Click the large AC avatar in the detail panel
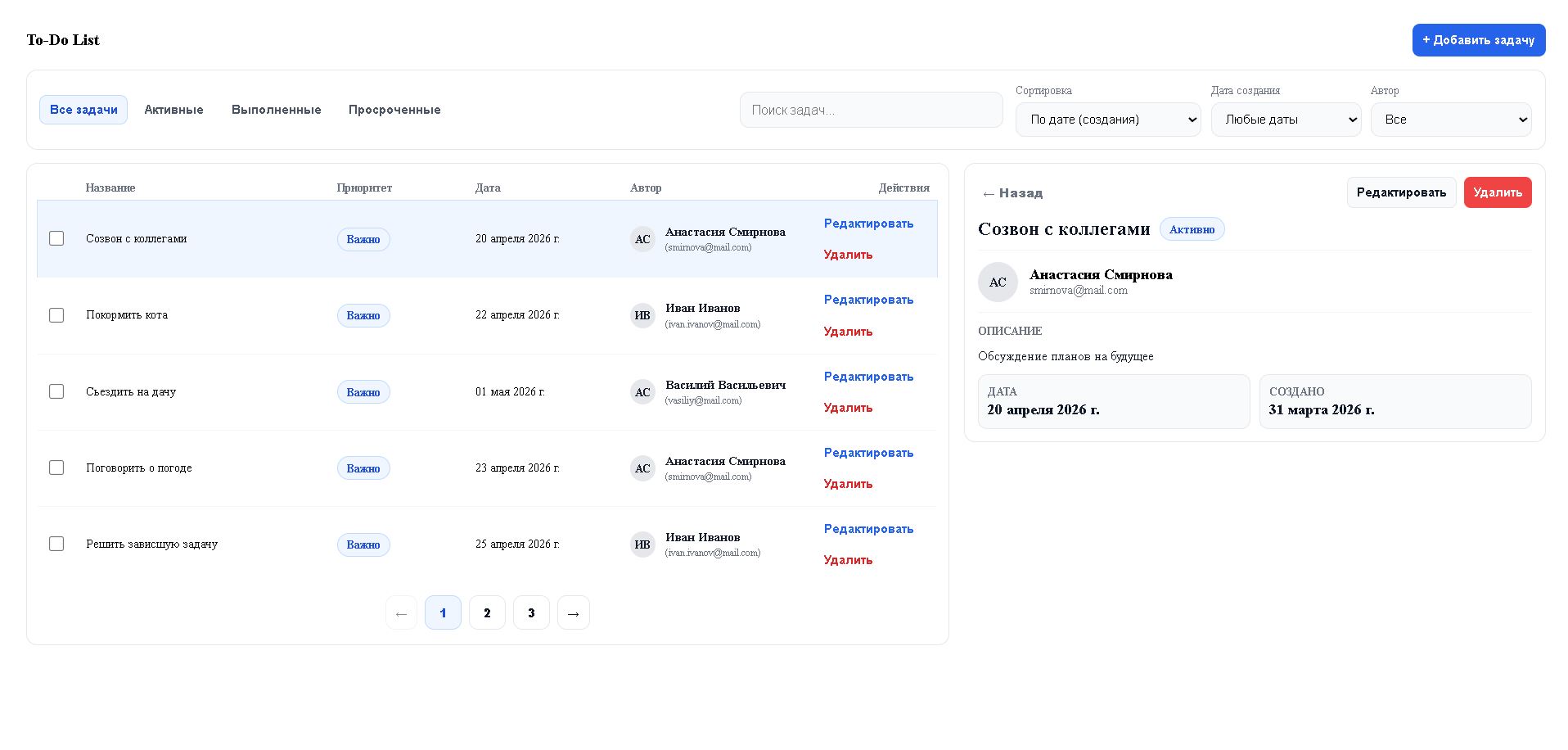 pos(998,282)
